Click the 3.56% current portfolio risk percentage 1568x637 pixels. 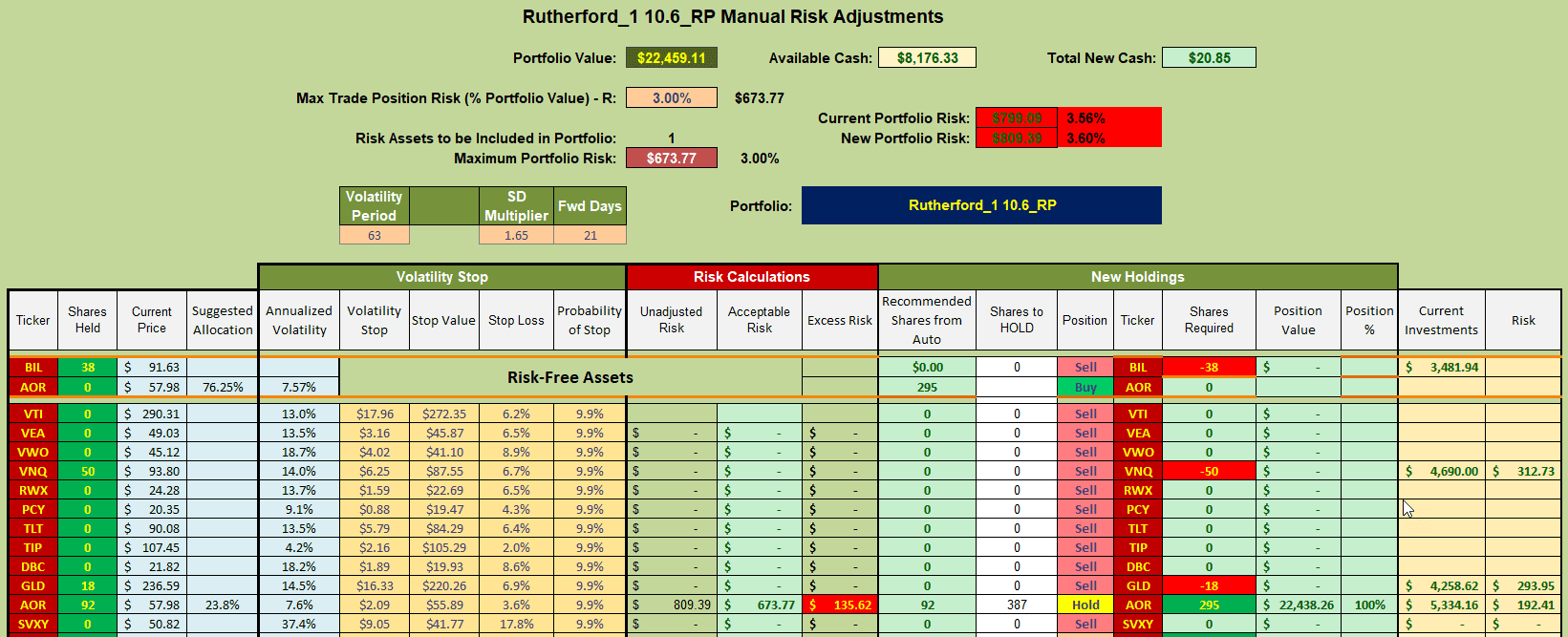pyautogui.click(x=1086, y=118)
